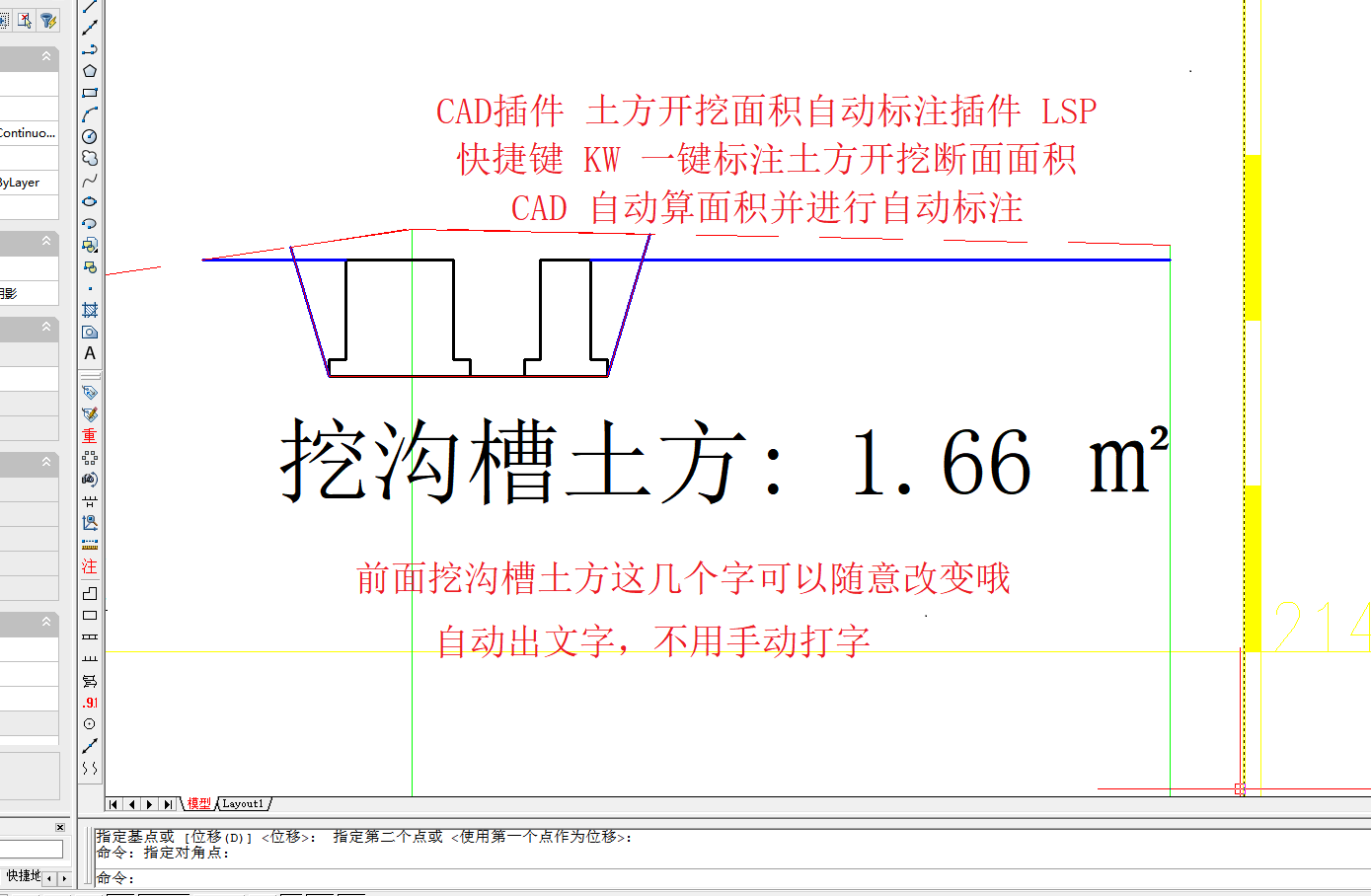Open the ByLayer property field
The width and height of the screenshot is (1371, 896).
pos(29,183)
